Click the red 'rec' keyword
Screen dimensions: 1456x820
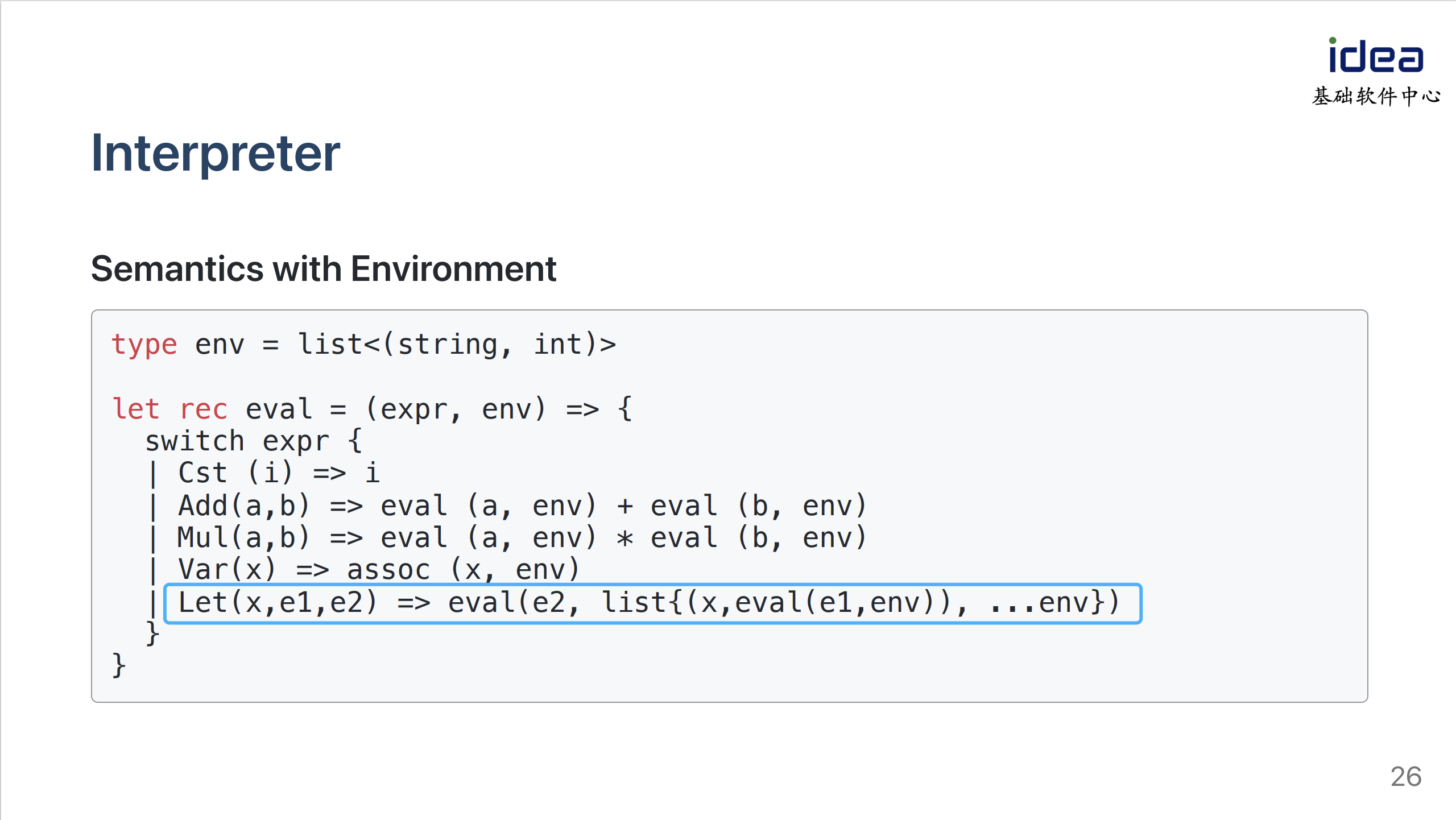point(204,409)
